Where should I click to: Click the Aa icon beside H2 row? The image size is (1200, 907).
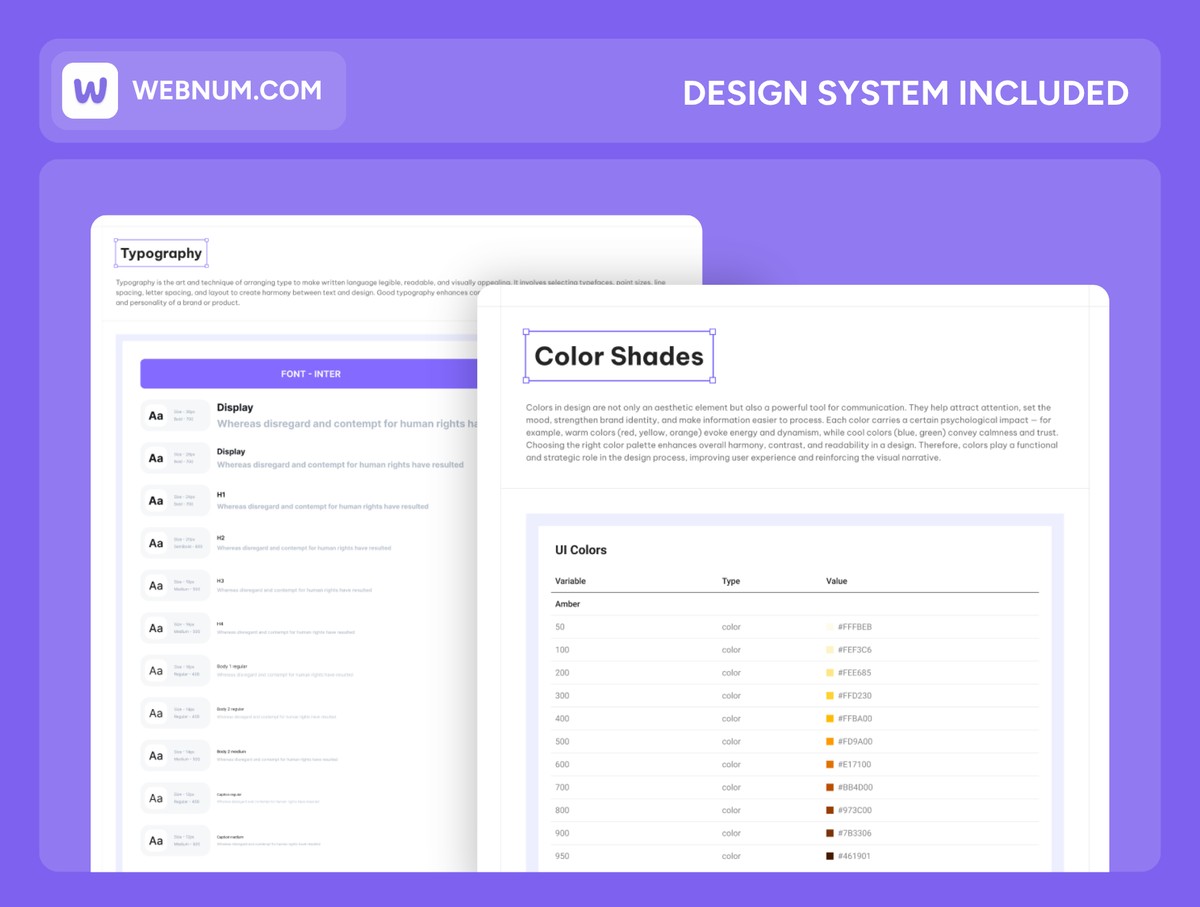coord(156,544)
